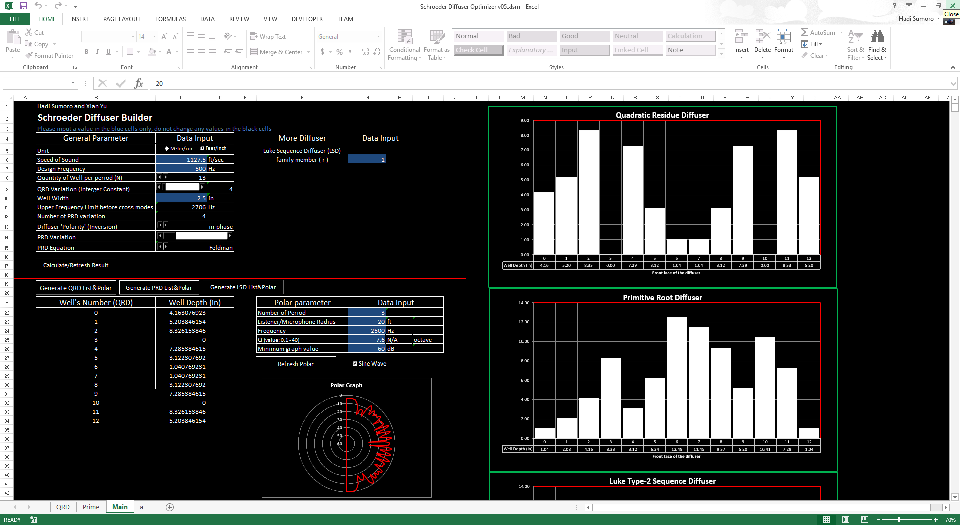Click the Redo arrow icon
The height and width of the screenshot is (525, 960).
coord(58,6)
